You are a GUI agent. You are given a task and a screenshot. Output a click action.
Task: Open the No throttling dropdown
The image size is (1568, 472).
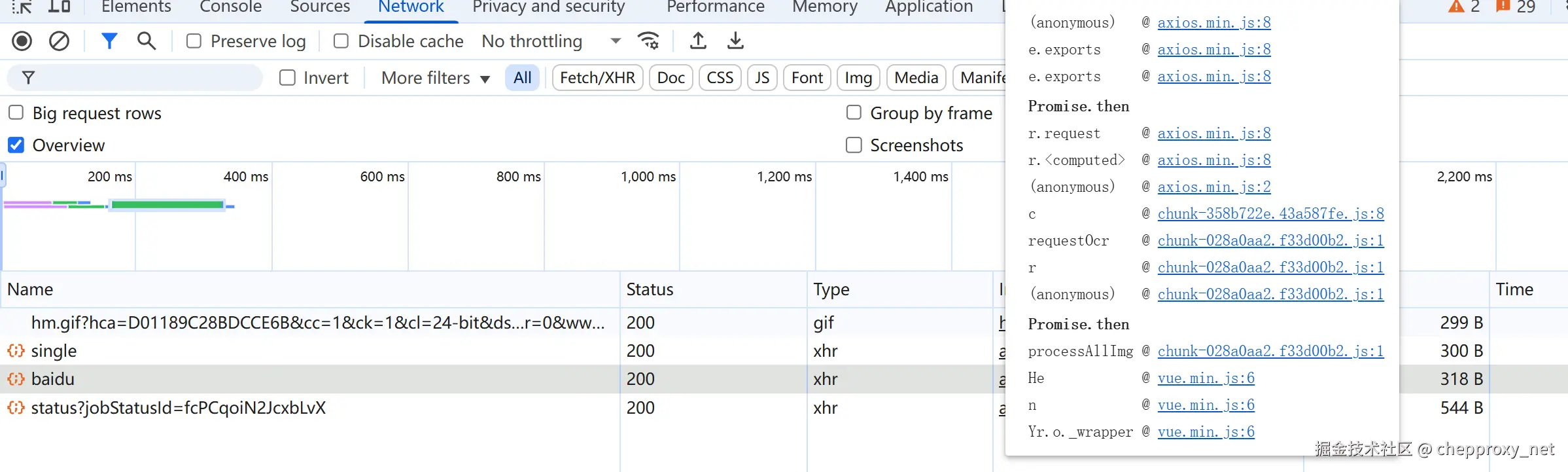point(551,41)
